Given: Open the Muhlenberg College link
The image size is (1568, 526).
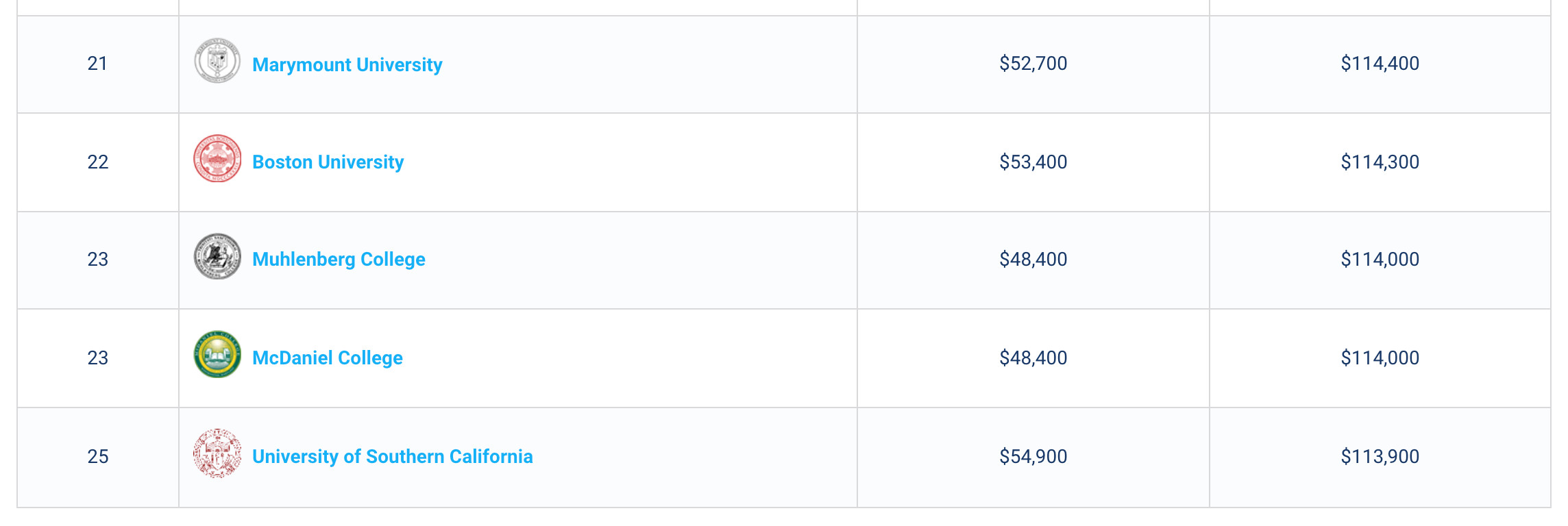Looking at the screenshot, I should click(339, 259).
